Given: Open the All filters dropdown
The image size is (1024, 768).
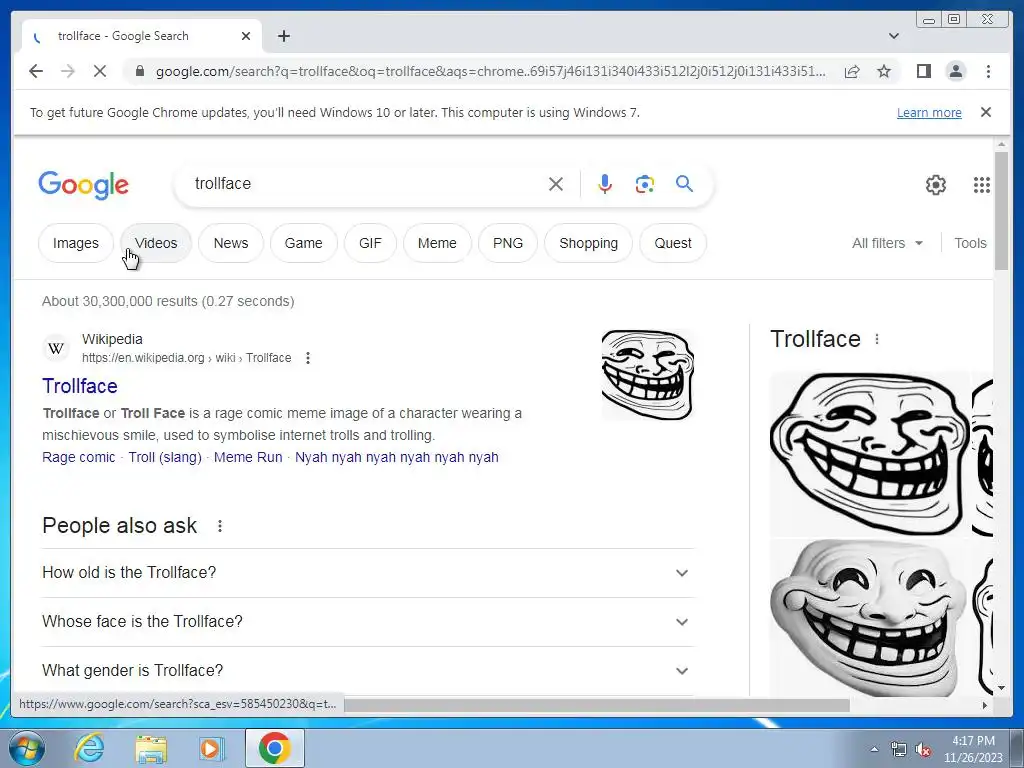Looking at the screenshot, I should (x=888, y=243).
